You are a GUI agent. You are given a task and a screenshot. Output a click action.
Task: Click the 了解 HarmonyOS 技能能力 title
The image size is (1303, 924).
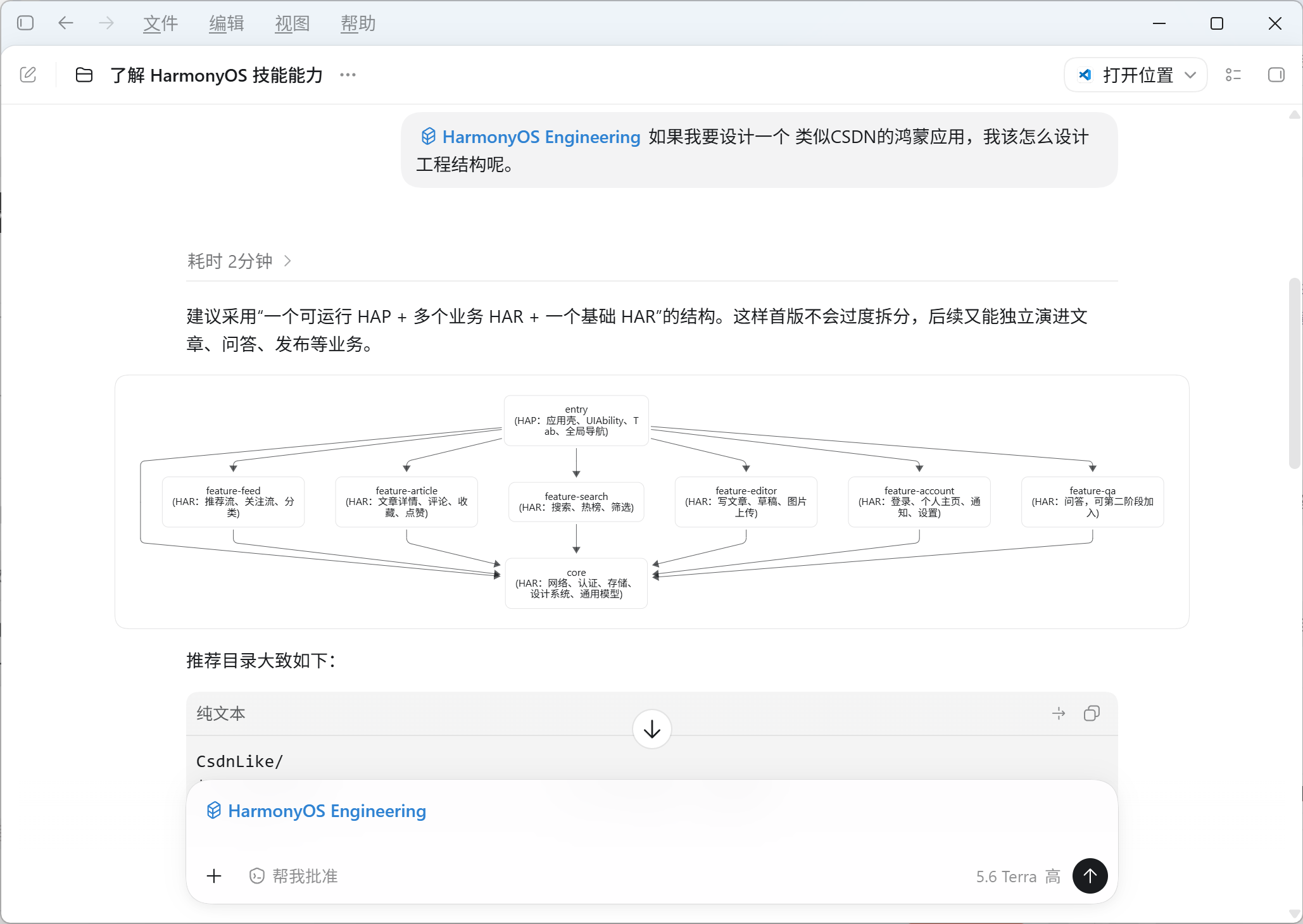point(217,75)
